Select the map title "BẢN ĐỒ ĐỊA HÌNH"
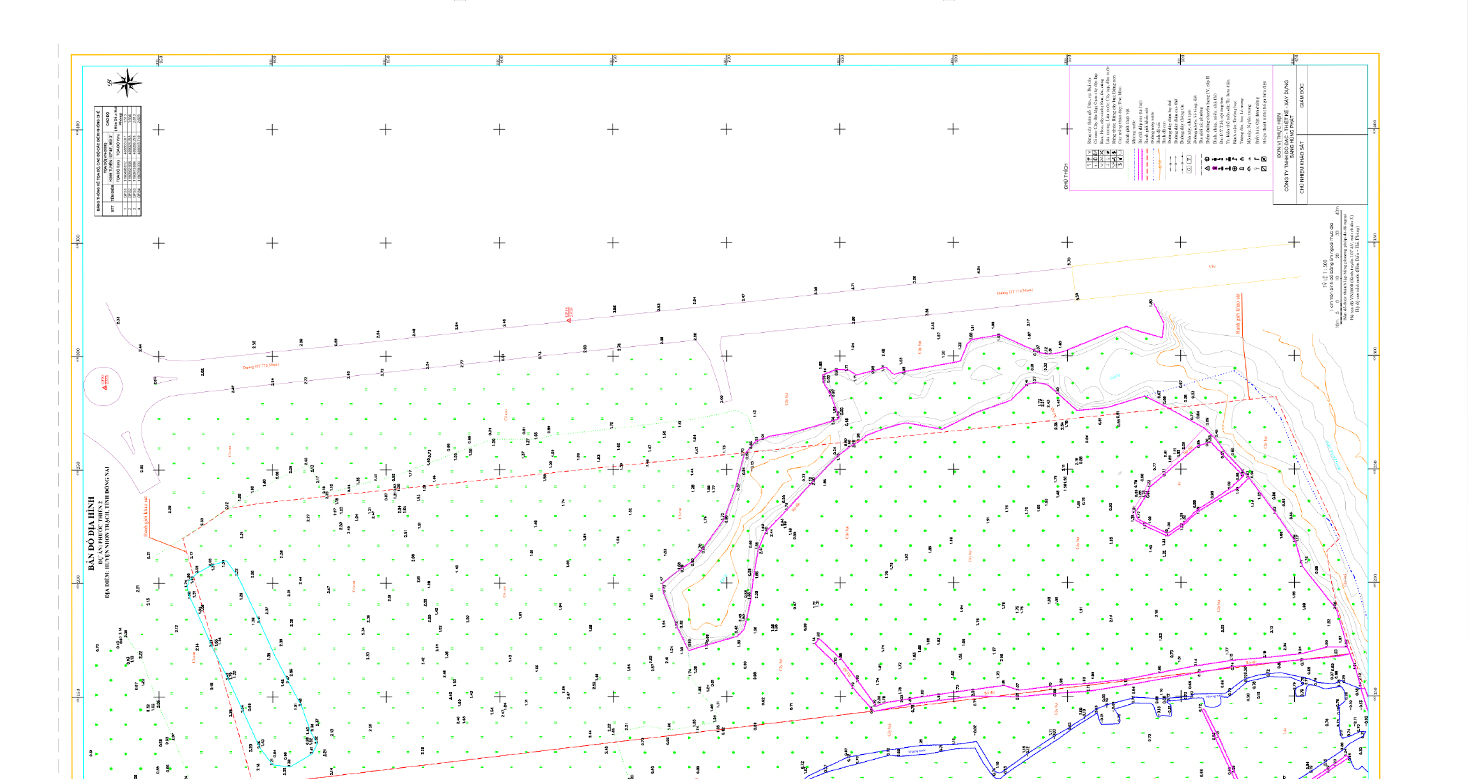The height and width of the screenshot is (779, 1468). pos(90,530)
